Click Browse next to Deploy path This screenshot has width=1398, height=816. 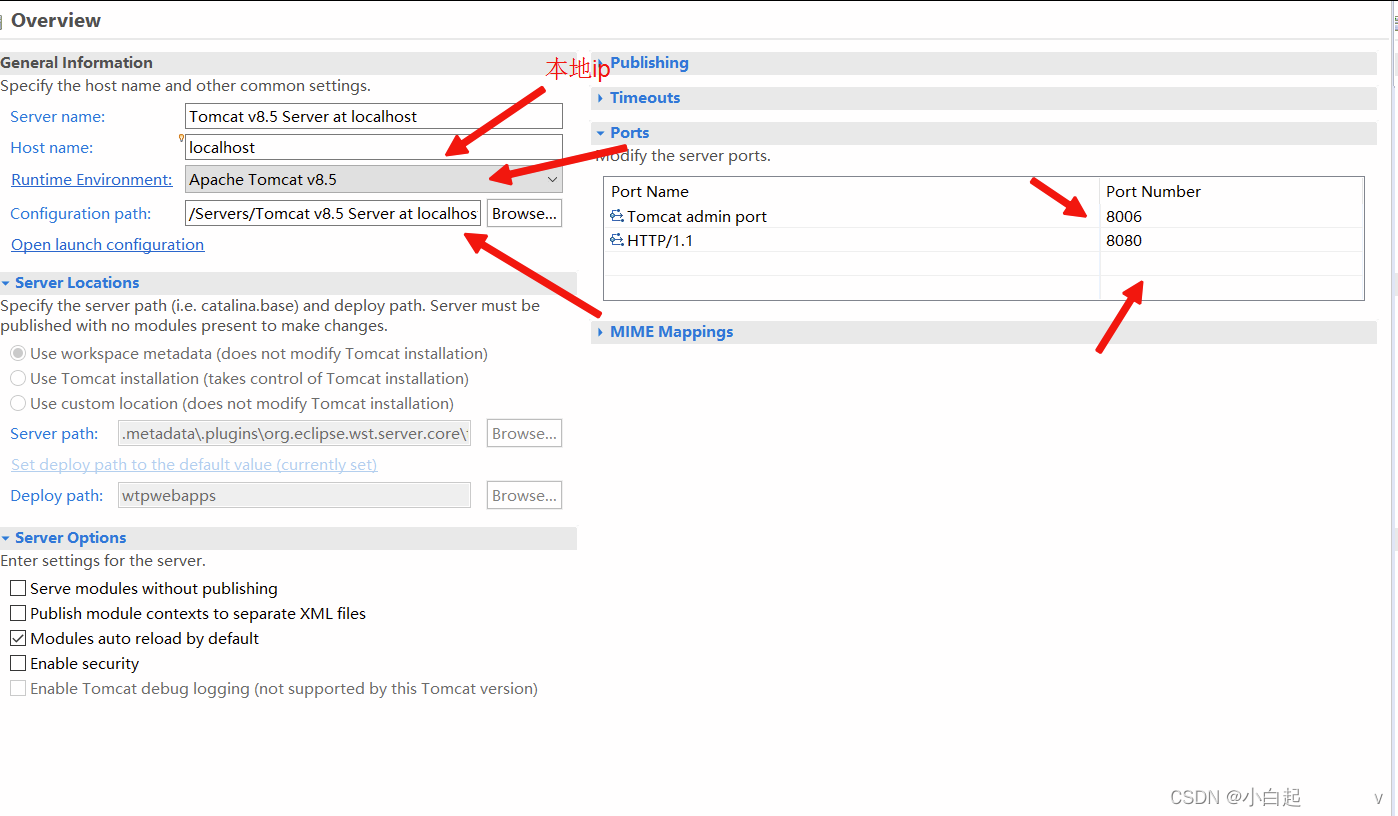point(524,495)
